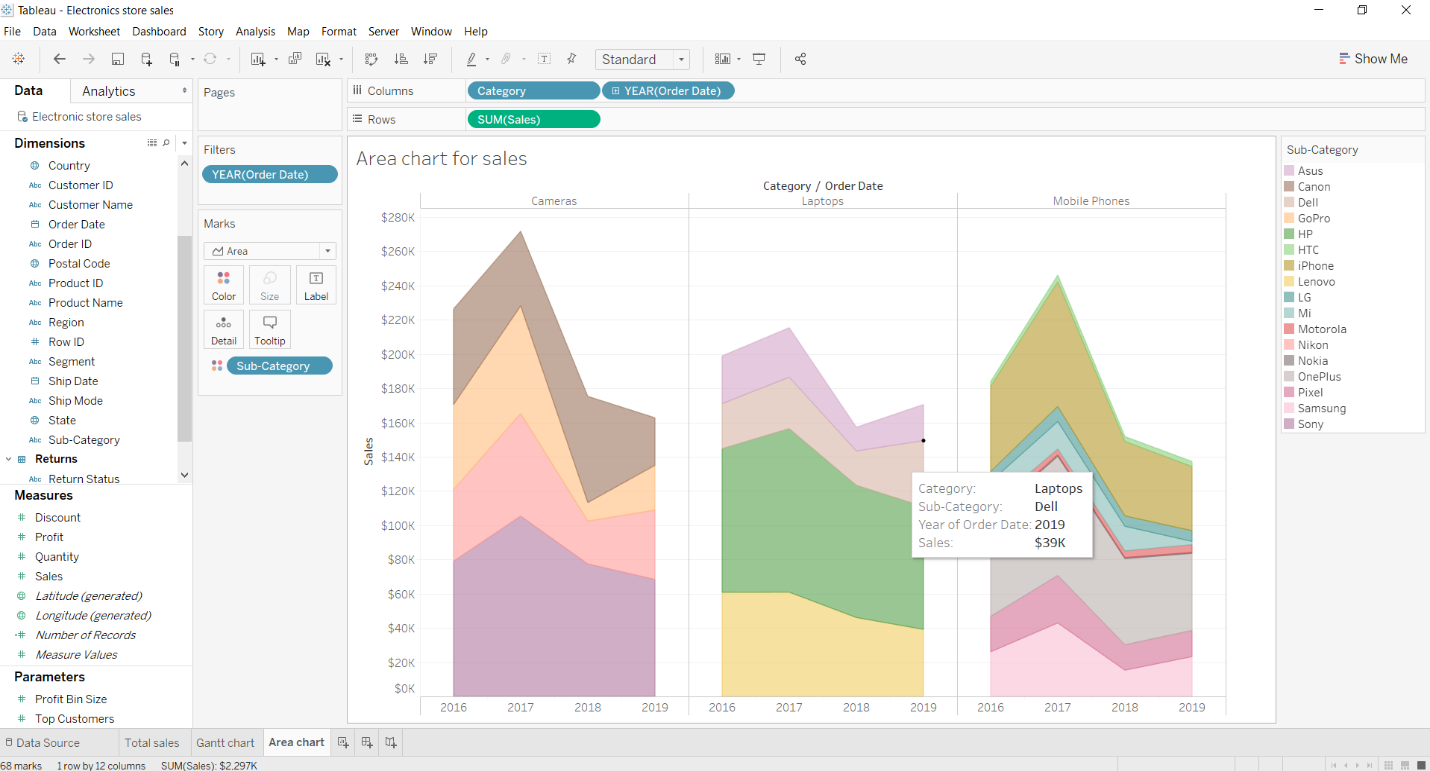This screenshot has height=771, width=1430.
Task: Sort ascending using the toolbar icon
Action: click(401, 59)
